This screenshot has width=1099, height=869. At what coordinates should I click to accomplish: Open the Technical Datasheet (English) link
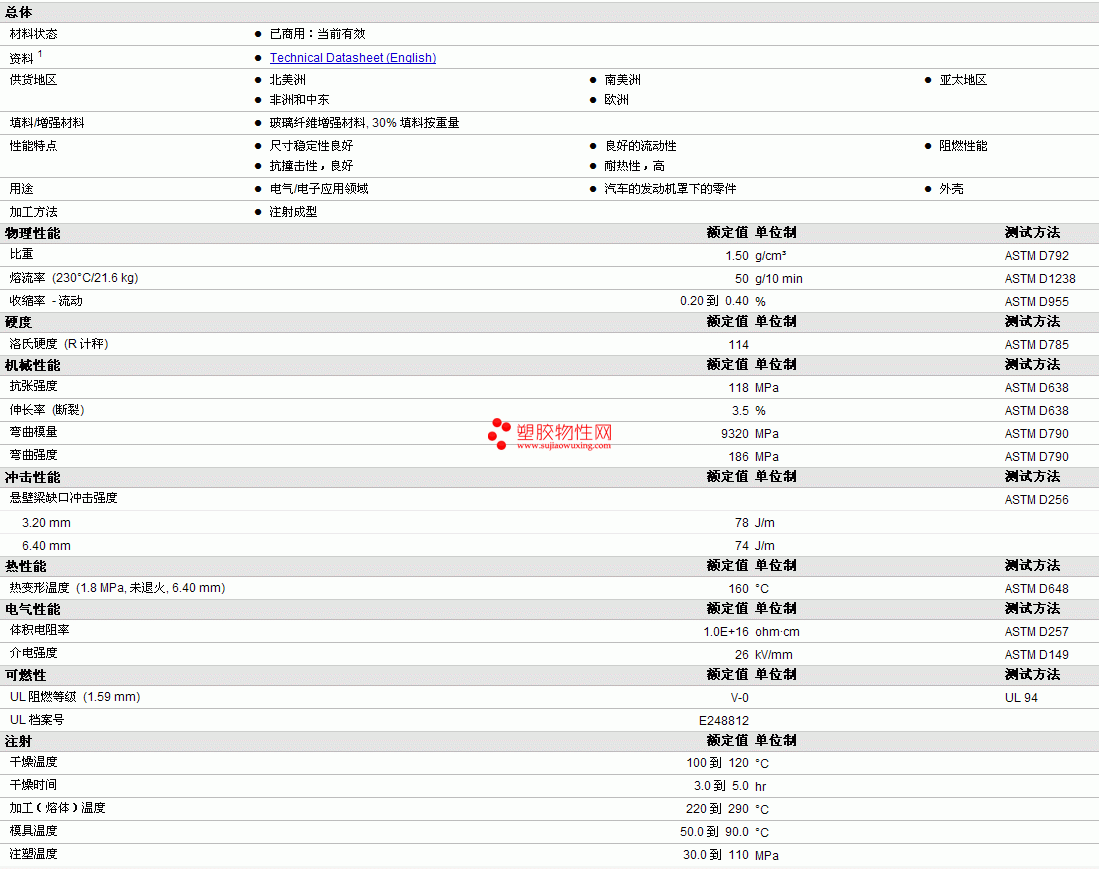[x=353, y=57]
